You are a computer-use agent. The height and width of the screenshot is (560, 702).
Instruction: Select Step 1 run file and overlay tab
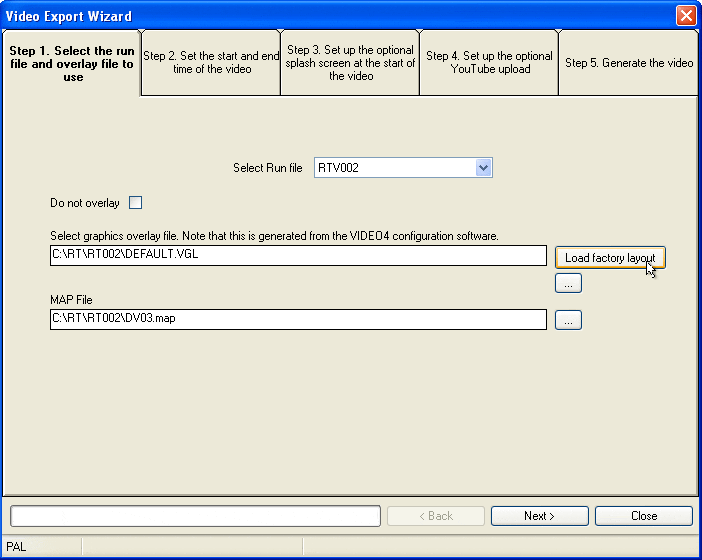coord(71,64)
